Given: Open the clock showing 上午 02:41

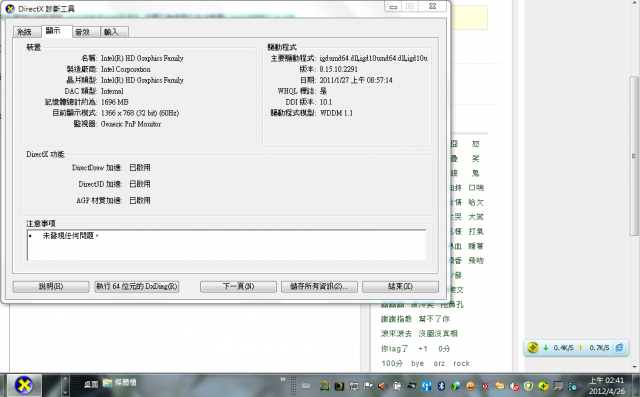Looking at the screenshot, I should (x=607, y=386).
